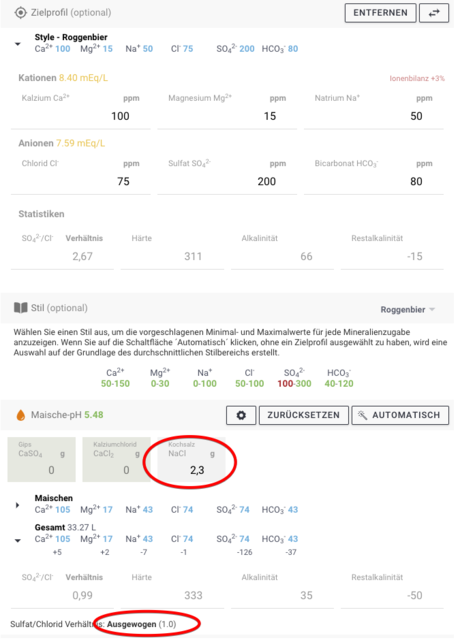Open the Roggenbier style dropdown
The width and height of the screenshot is (460, 640).
407,309
